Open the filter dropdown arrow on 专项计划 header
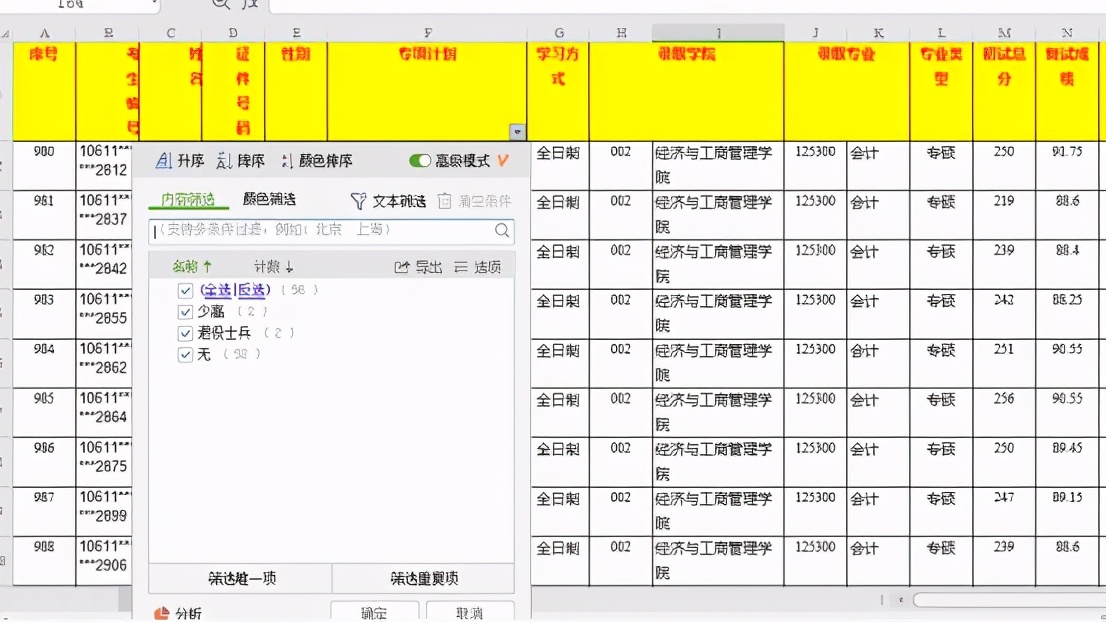This screenshot has width=1106, height=622. pyautogui.click(x=518, y=131)
